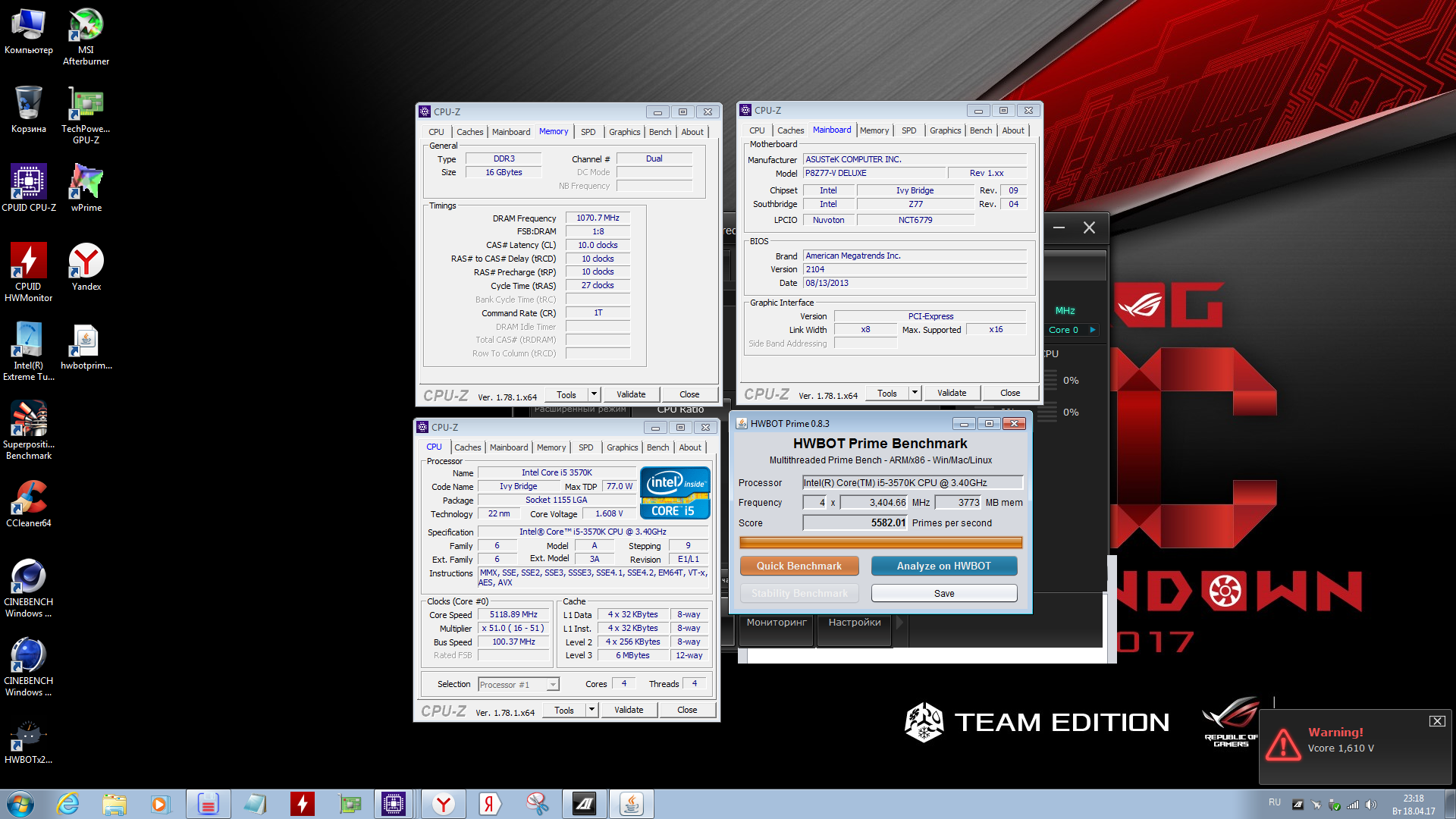
Task: Switch to SPD tab in Memory CPU-Z window
Action: (588, 132)
